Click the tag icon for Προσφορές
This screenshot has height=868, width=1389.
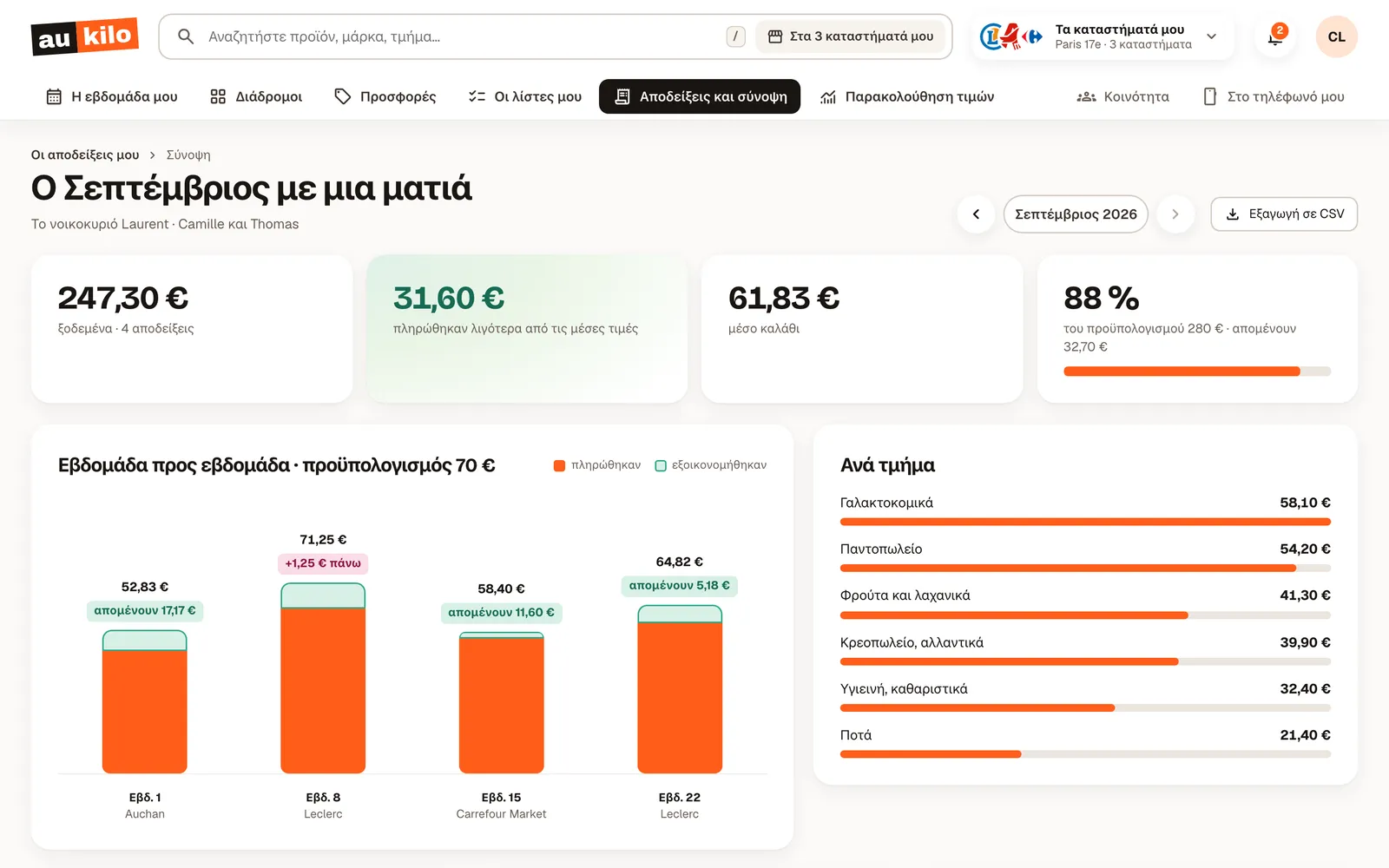pyautogui.click(x=343, y=96)
